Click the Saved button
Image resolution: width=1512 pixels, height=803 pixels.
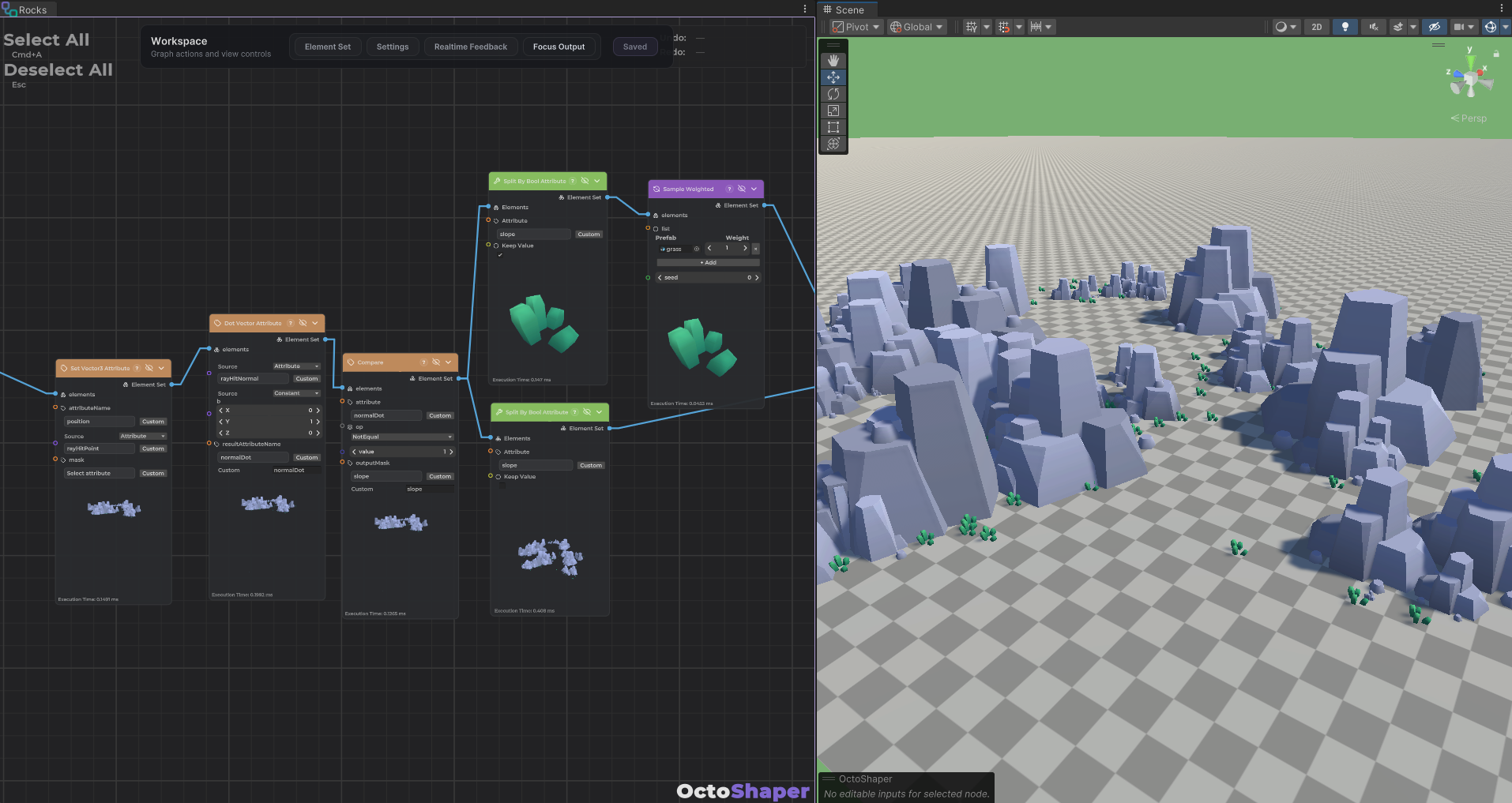635,47
